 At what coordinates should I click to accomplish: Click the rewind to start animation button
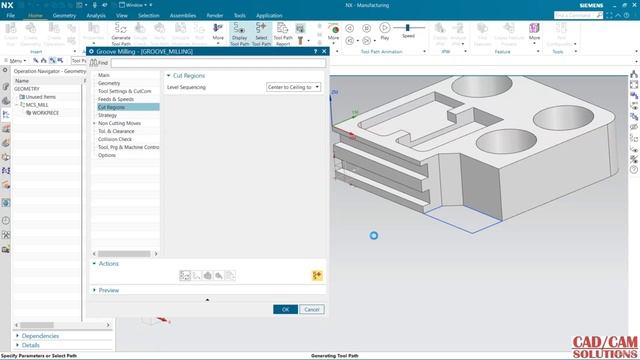coord(350,40)
